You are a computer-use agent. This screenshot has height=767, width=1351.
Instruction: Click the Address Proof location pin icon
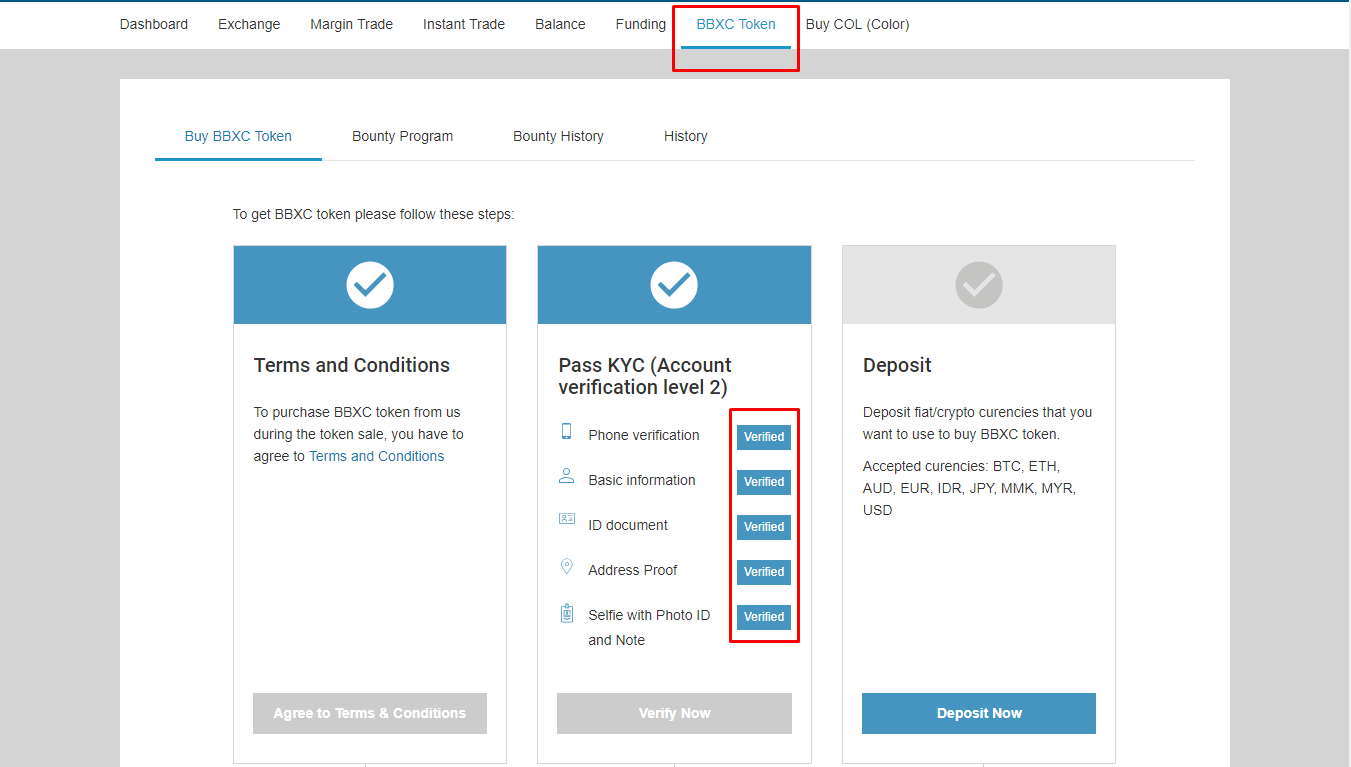point(566,567)
